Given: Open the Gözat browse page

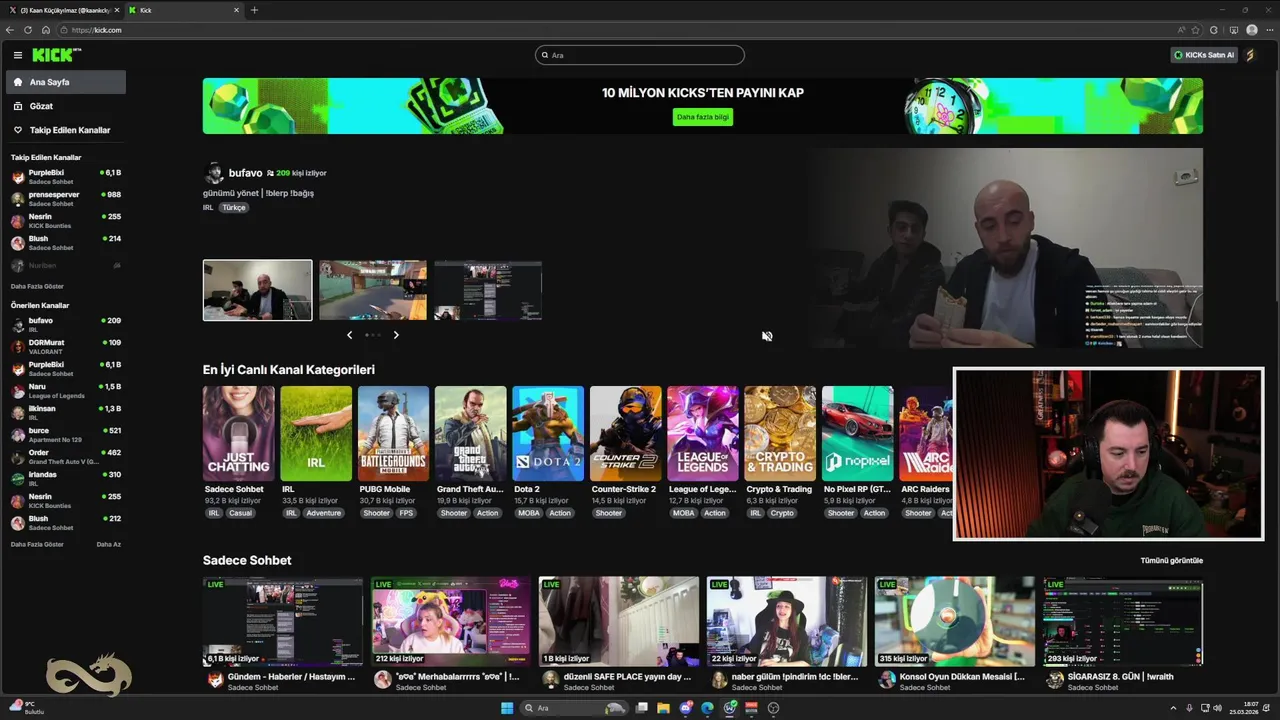Looking at the screenshot, I should click(65, 106).
